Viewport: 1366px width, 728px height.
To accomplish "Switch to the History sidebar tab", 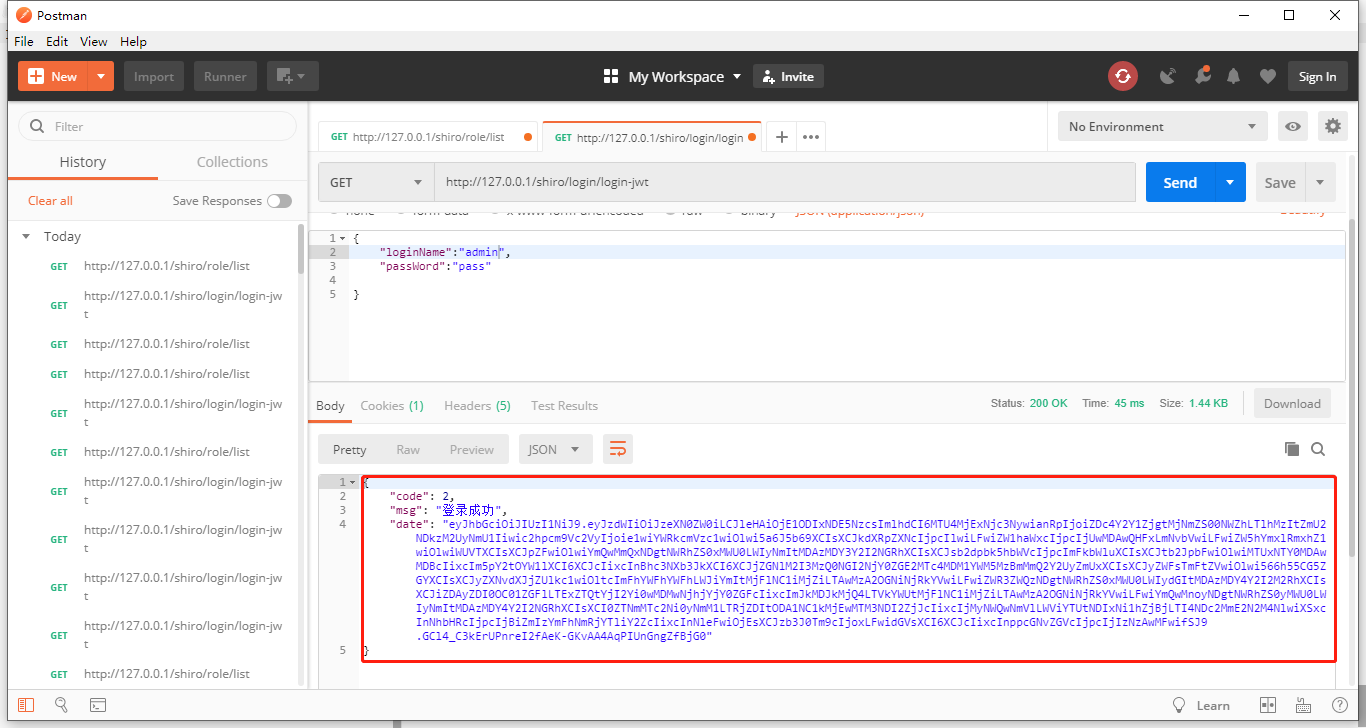I will tap(83, 162).
